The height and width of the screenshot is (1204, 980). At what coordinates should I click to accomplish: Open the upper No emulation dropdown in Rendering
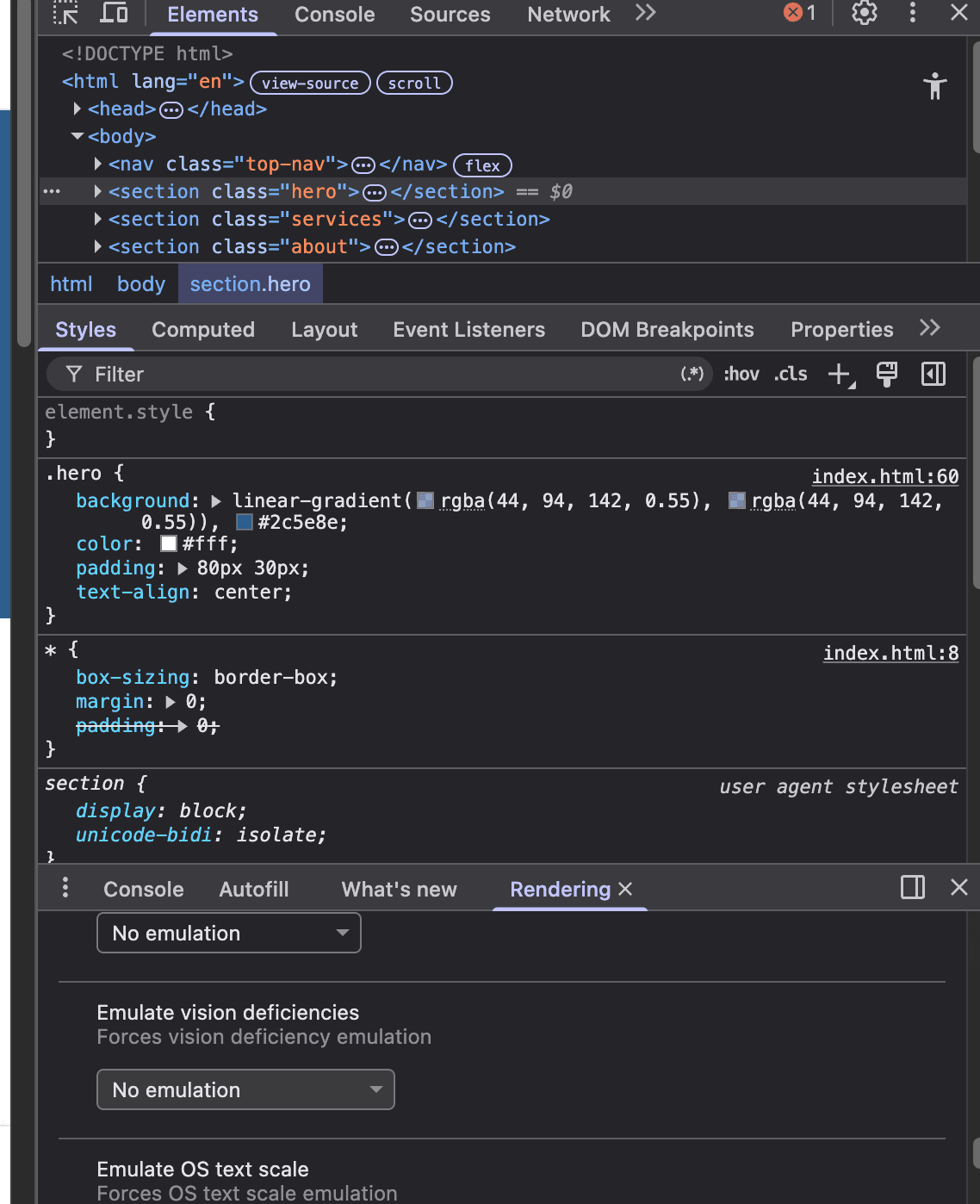pyautogui.click(x=229, y=933)
